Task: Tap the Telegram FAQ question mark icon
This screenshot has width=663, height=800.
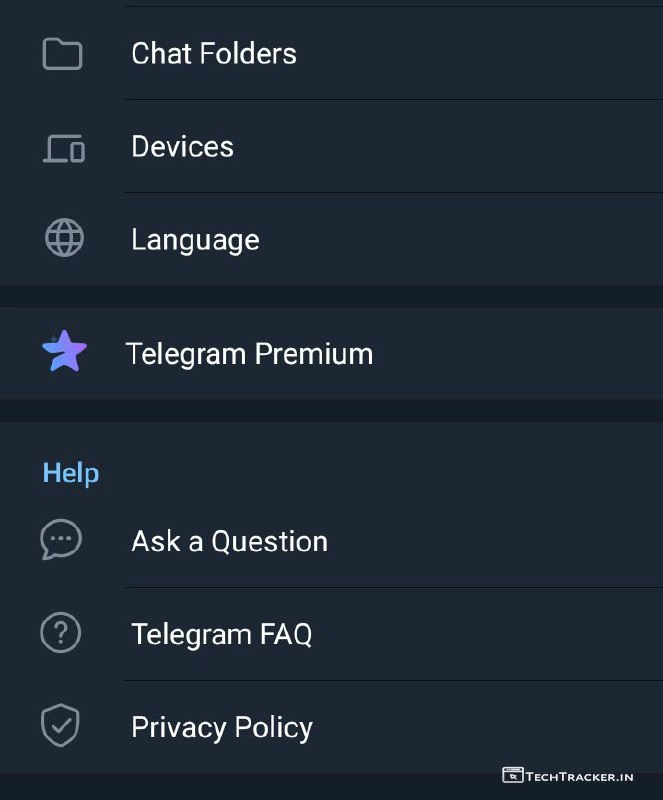Action: pyautogui.click(x=61, y=633)
